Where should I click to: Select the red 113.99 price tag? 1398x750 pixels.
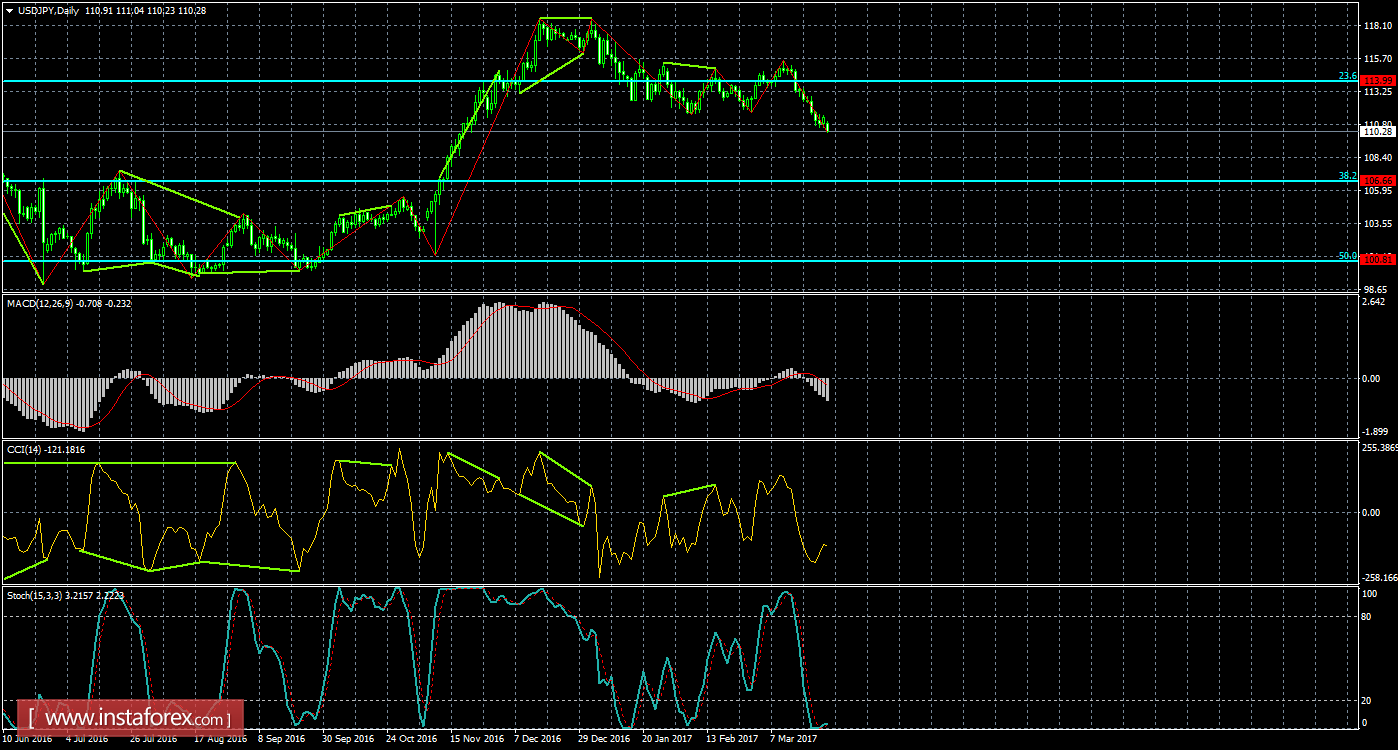click(x=1378, y=81)
